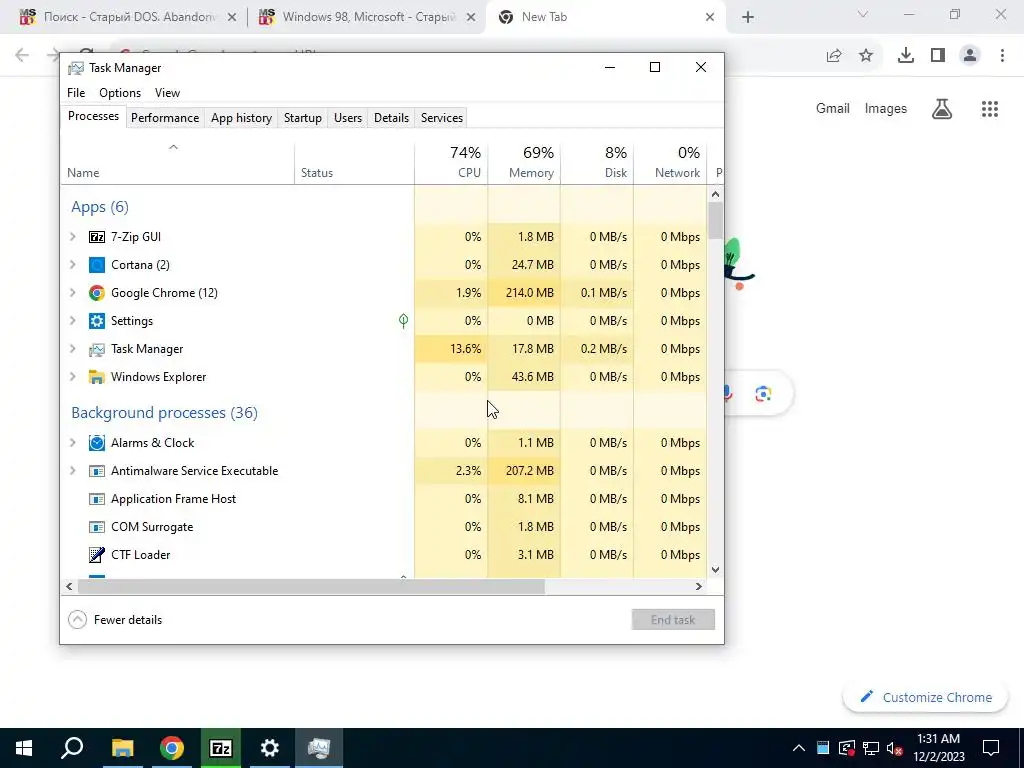The image size is (1024, 768).
Task: Open Images link in Chrome
Action: [886, 109]
